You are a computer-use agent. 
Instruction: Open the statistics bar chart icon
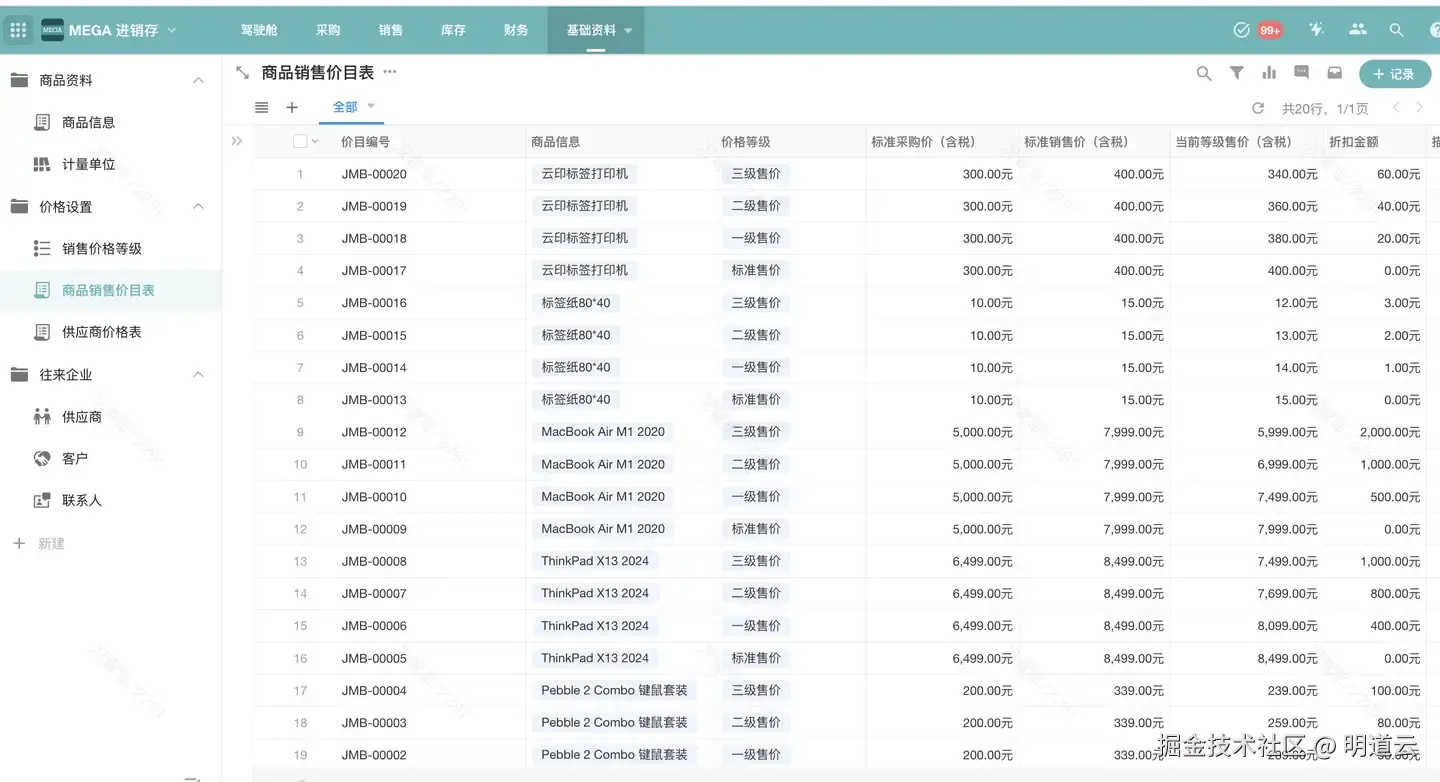(x=1269, y=73)
